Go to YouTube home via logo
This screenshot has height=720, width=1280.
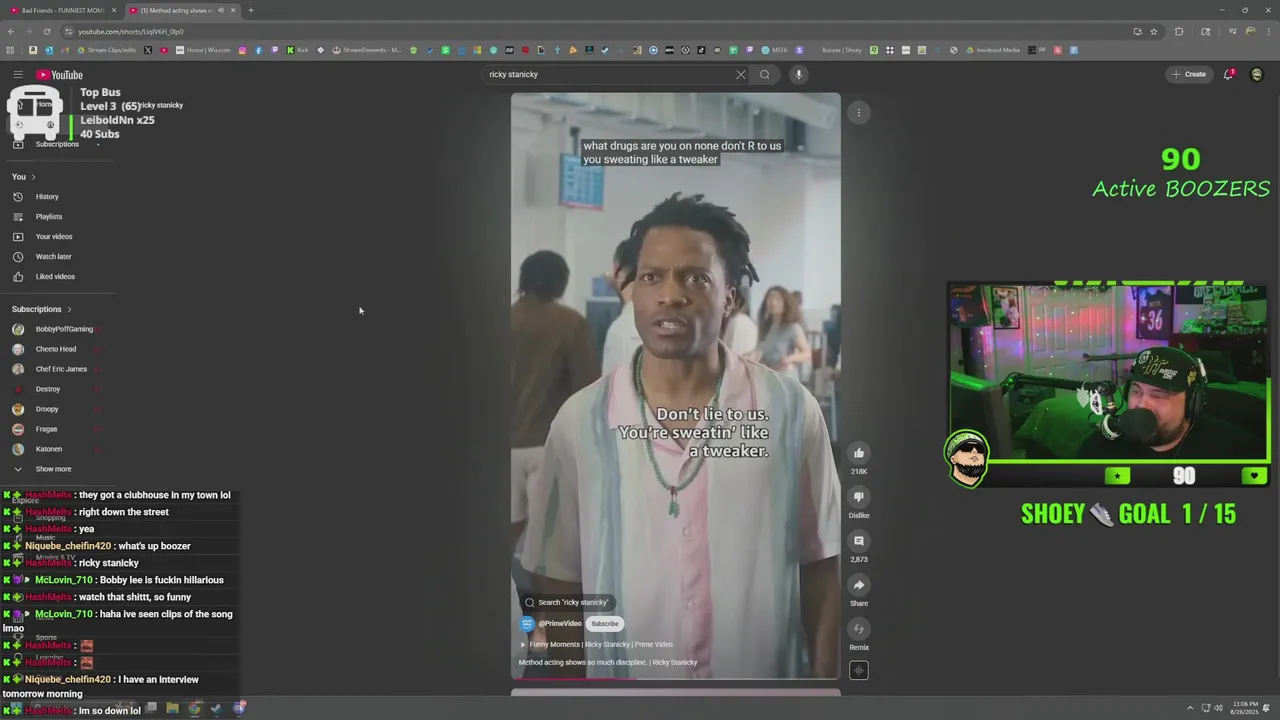(60, 74)
